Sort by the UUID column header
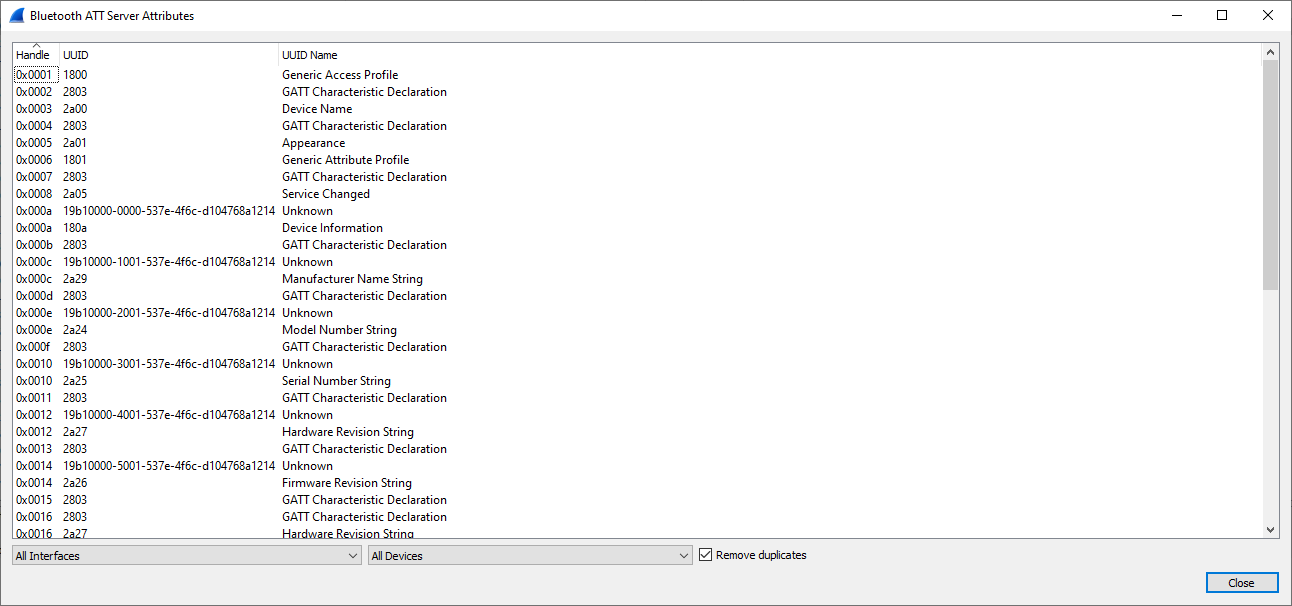This screenshot has width=1292, height=606. 168,55
